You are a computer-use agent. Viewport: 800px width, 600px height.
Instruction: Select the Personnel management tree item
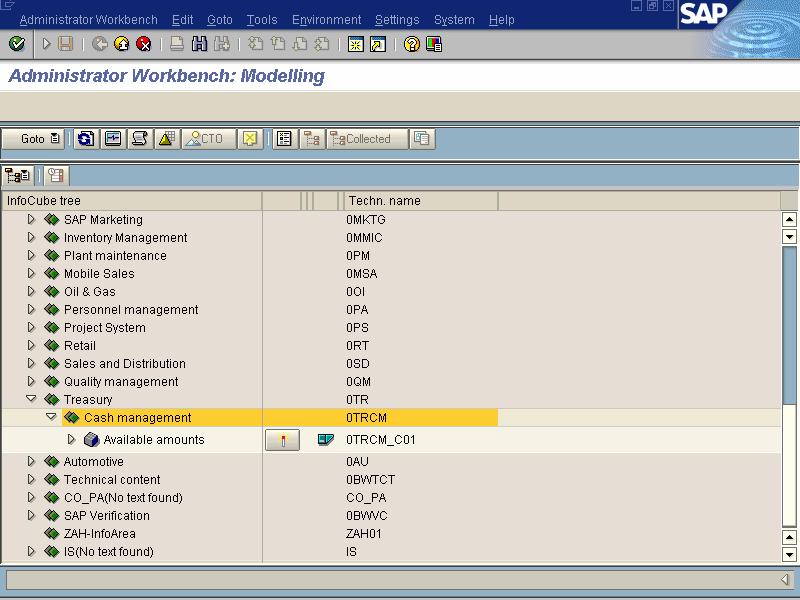point(131,310)
